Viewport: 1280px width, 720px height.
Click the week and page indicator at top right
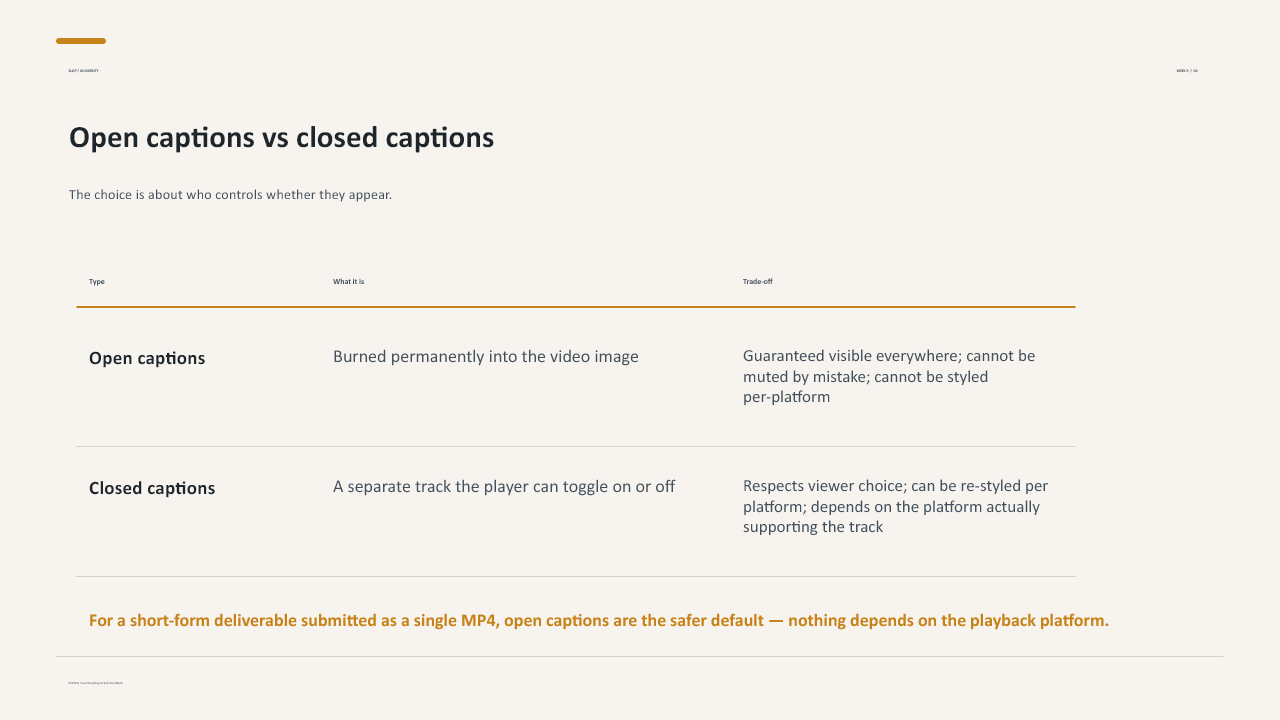point(1187,71)
